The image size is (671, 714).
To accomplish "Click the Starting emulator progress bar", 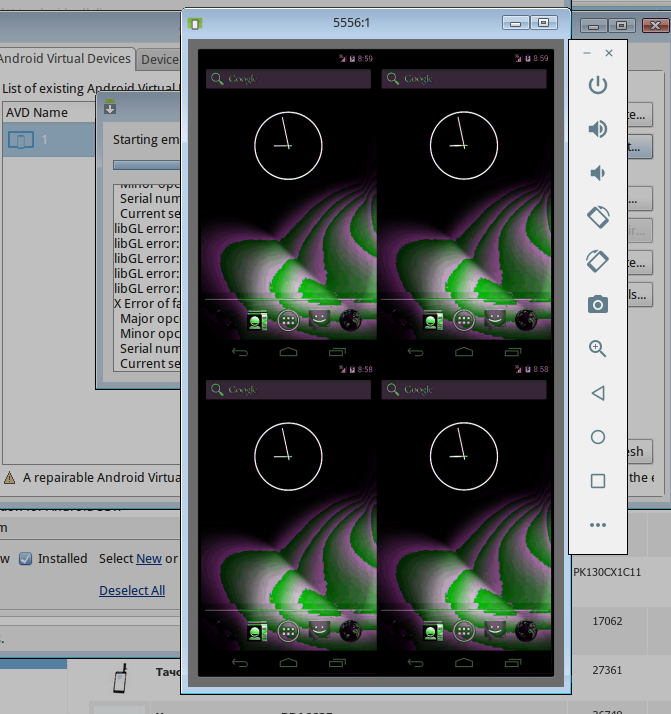I will (146, 165).
